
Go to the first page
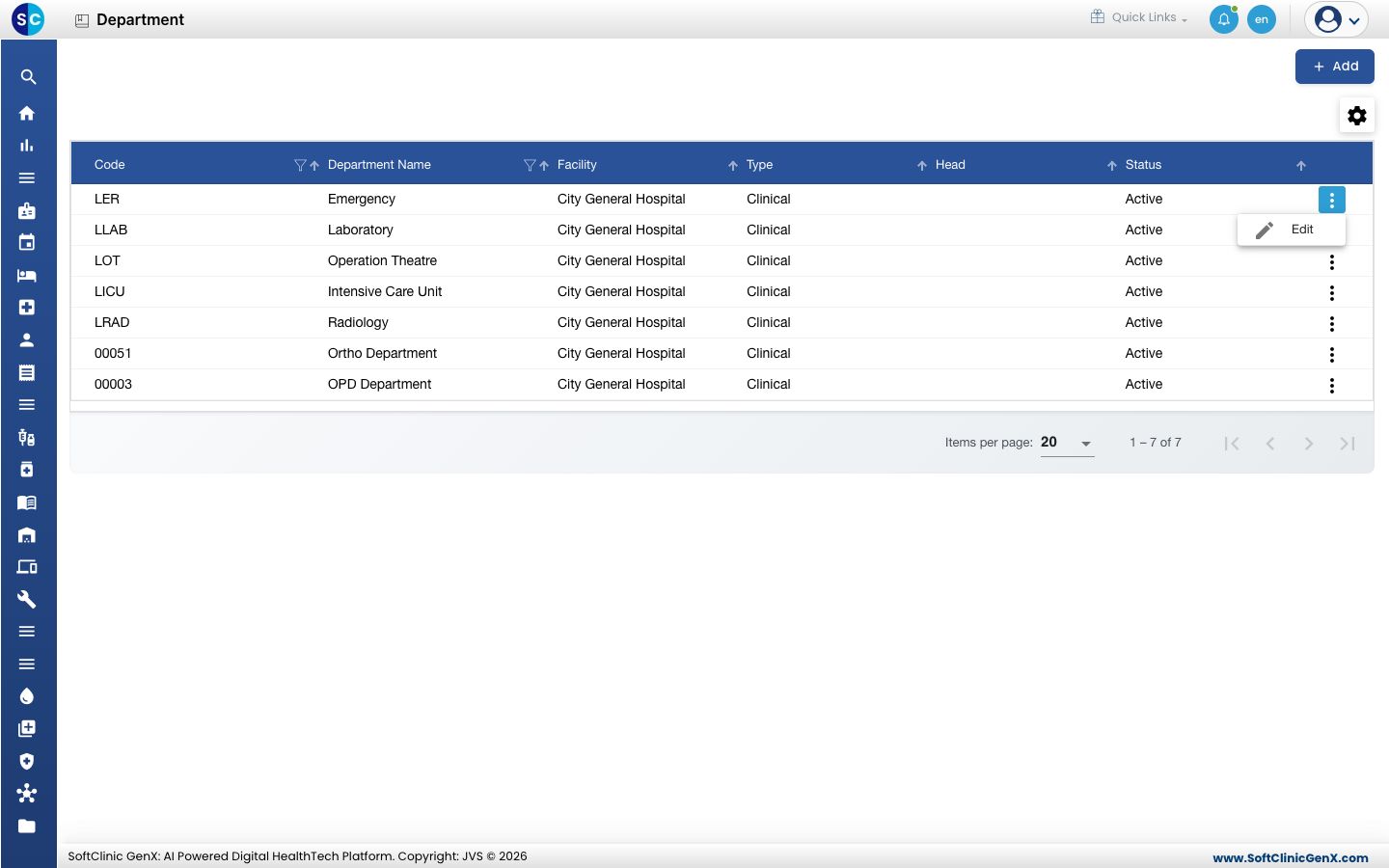1232,444
